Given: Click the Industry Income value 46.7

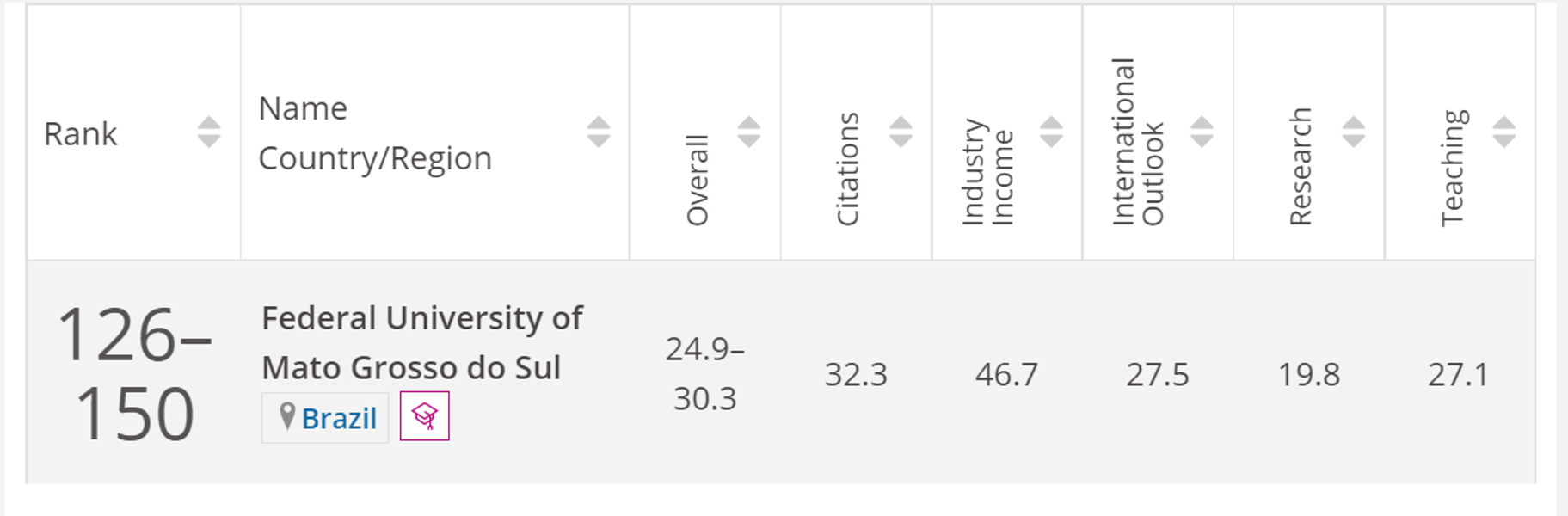Looking at the screenshot, I should tap(1006, 375).
